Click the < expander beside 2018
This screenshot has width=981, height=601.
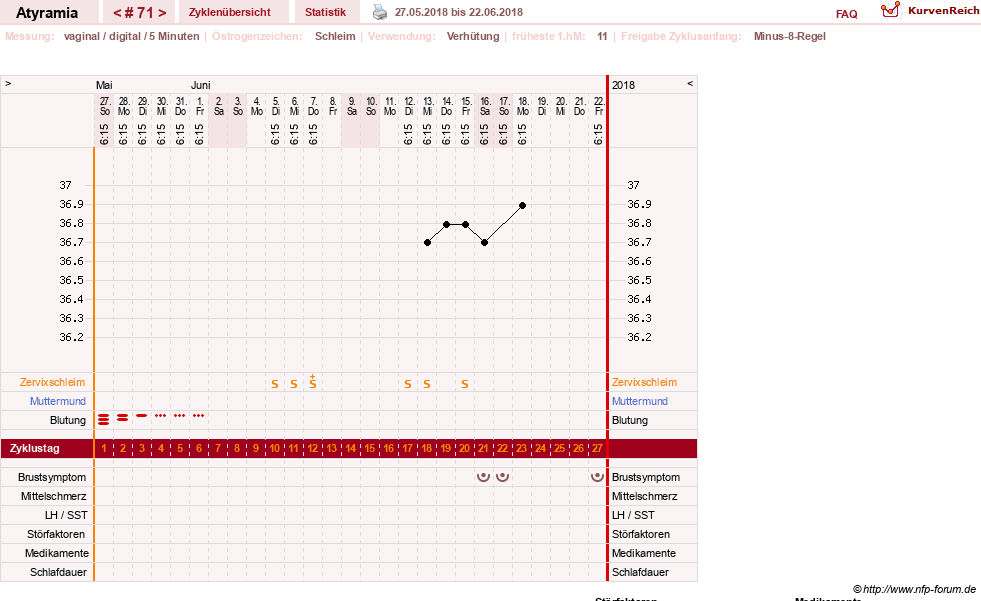coord(690,84)
